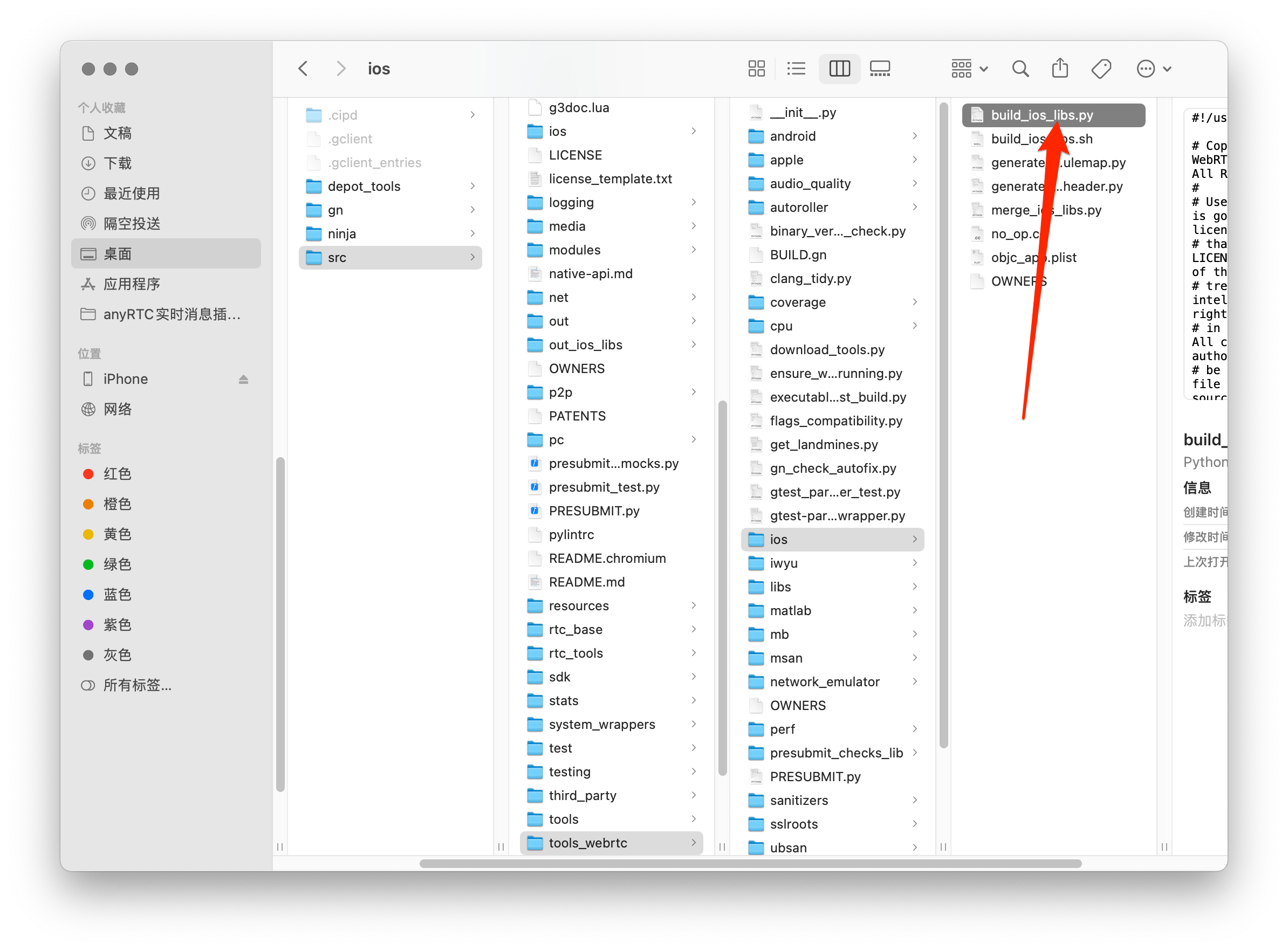1288x951 pixels.
Task: Switch to list view in the toolbar
Action: (x=796, y=68)
